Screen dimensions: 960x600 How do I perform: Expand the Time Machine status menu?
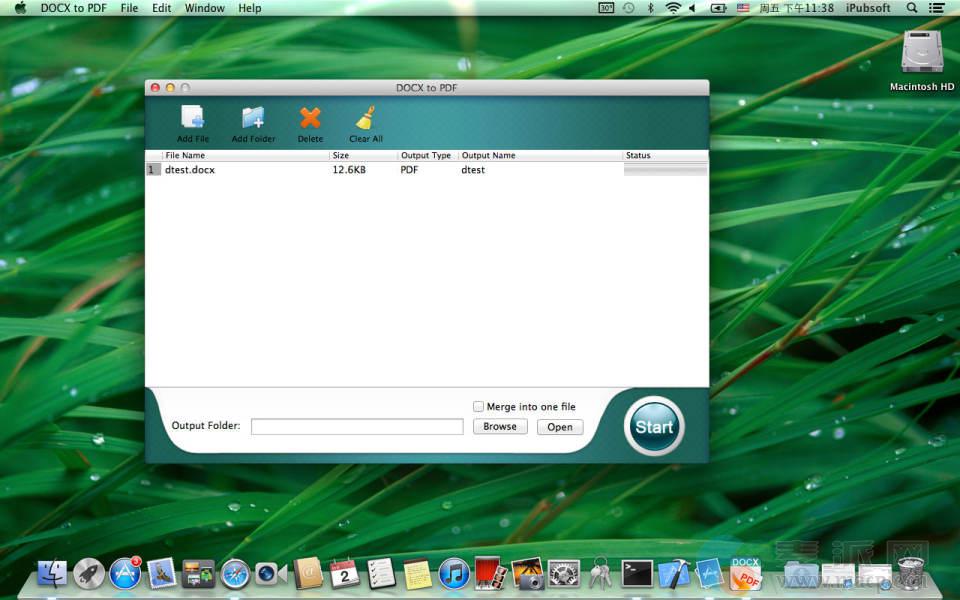click(628, 8)
